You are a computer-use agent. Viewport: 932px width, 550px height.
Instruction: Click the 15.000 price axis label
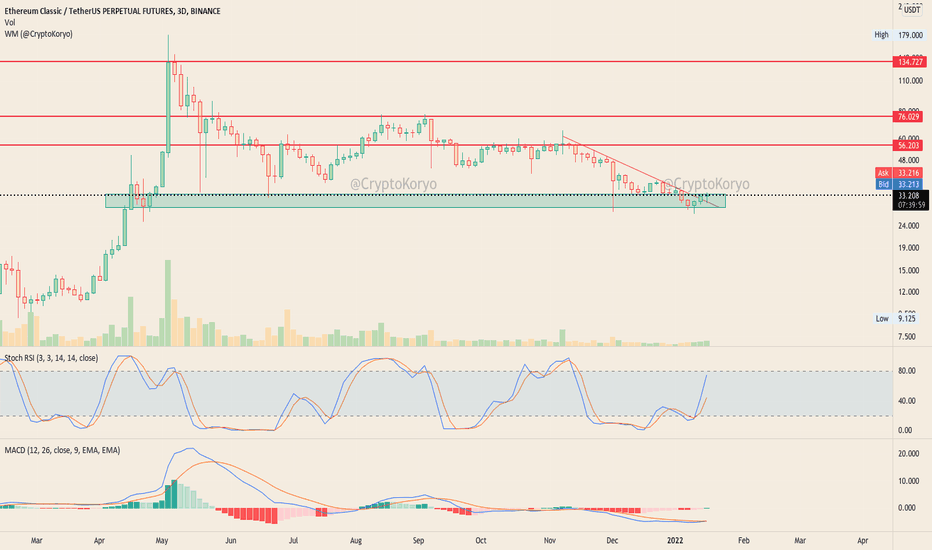911,271
